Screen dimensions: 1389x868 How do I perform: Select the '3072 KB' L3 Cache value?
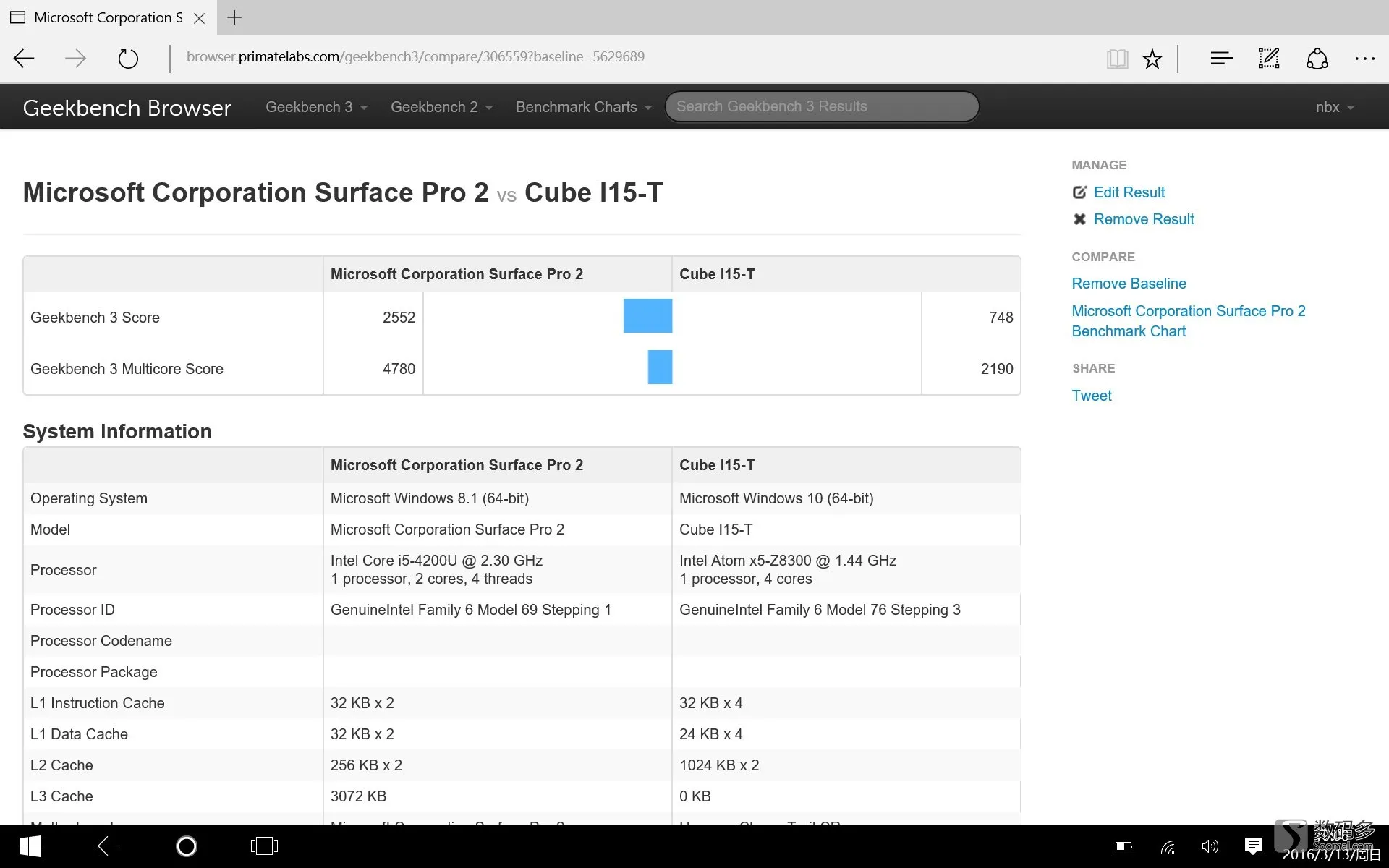pos(358,796)
